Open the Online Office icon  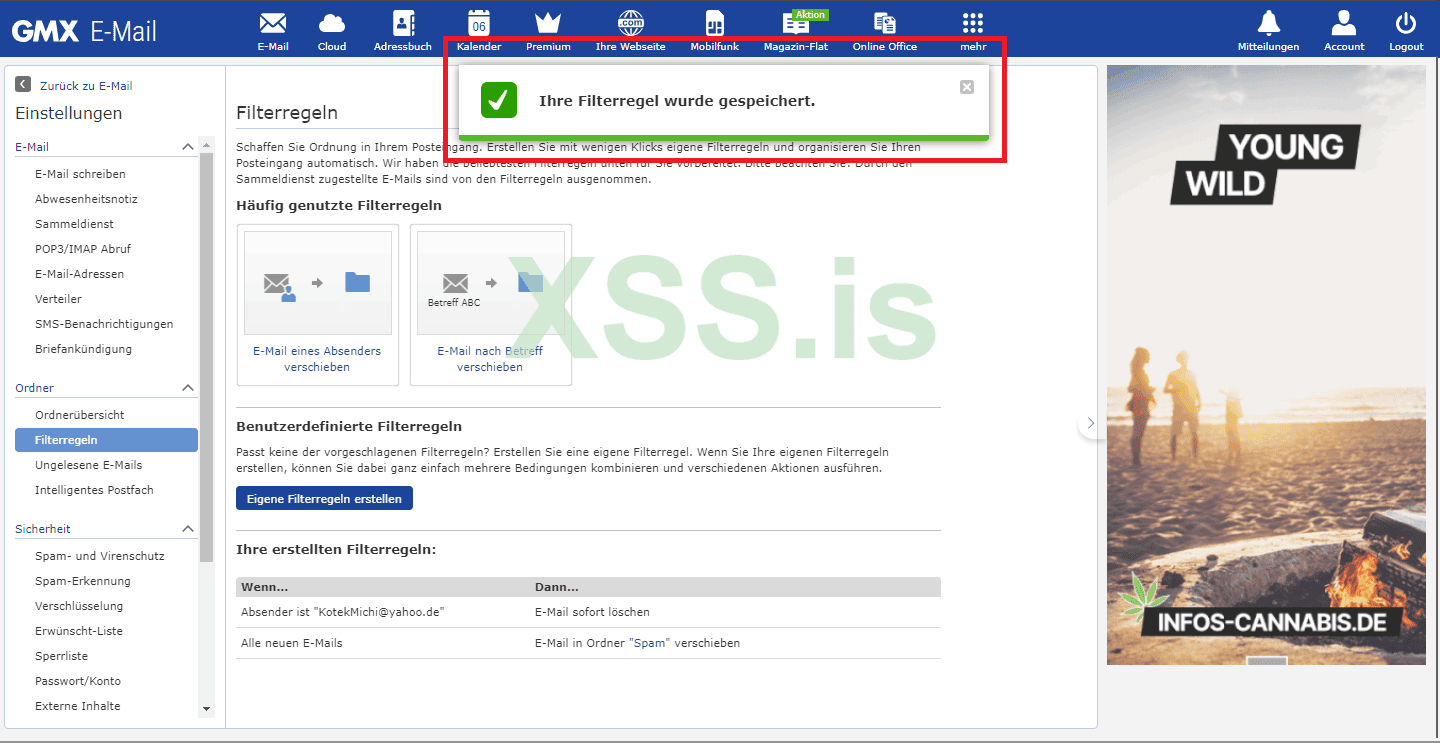pyautogui.click(x=884, y=31)
